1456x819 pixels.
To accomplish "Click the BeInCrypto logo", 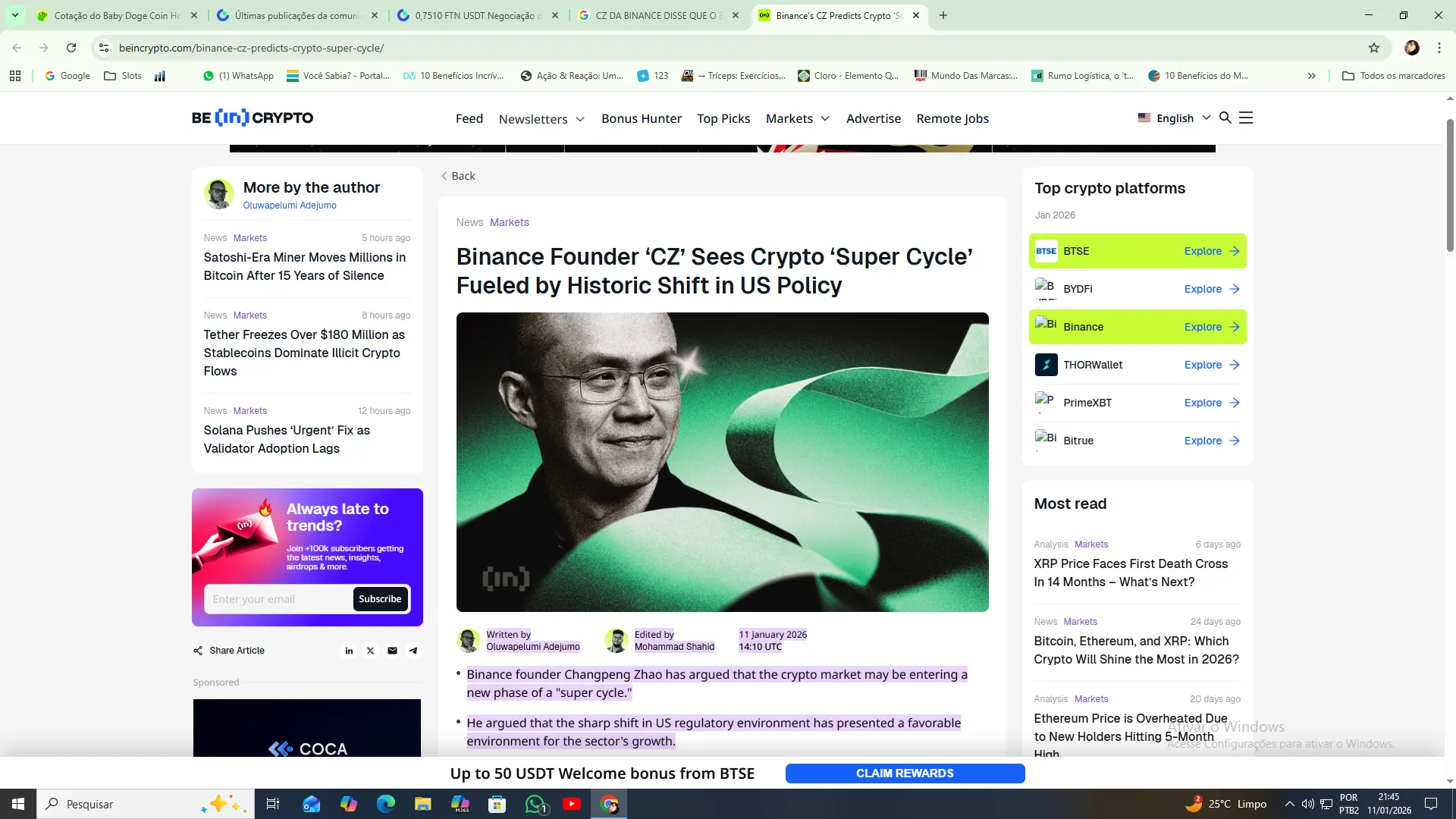I will (253, 118).
